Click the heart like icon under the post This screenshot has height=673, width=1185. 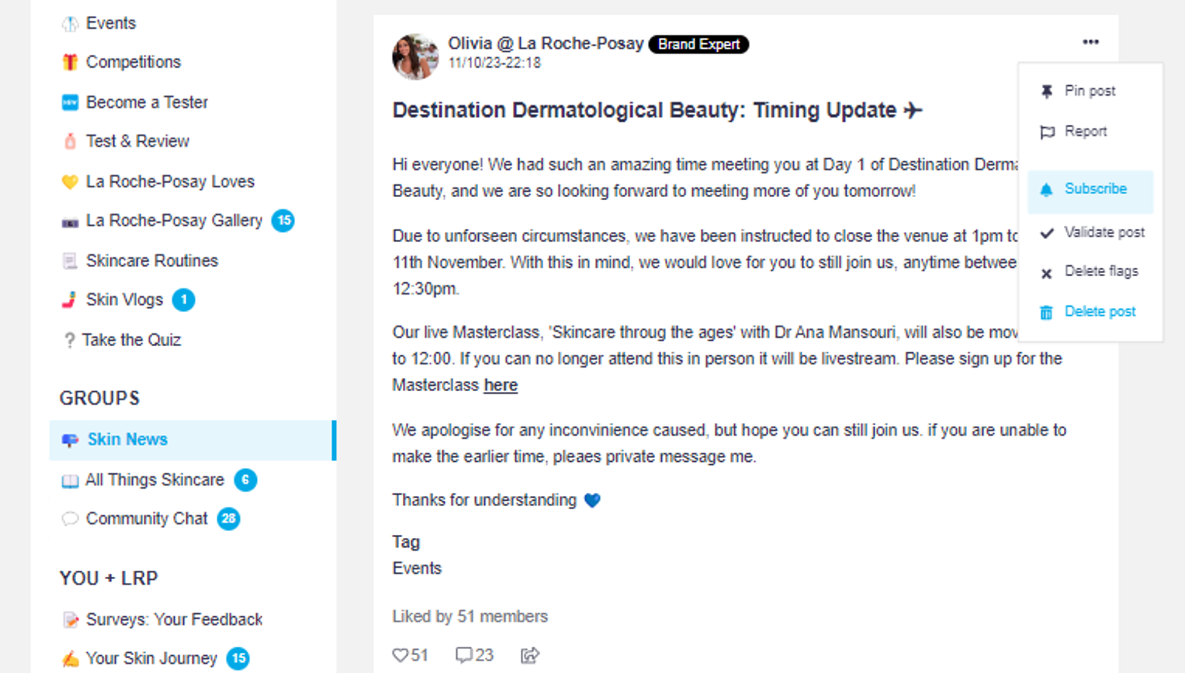(400, 656)
